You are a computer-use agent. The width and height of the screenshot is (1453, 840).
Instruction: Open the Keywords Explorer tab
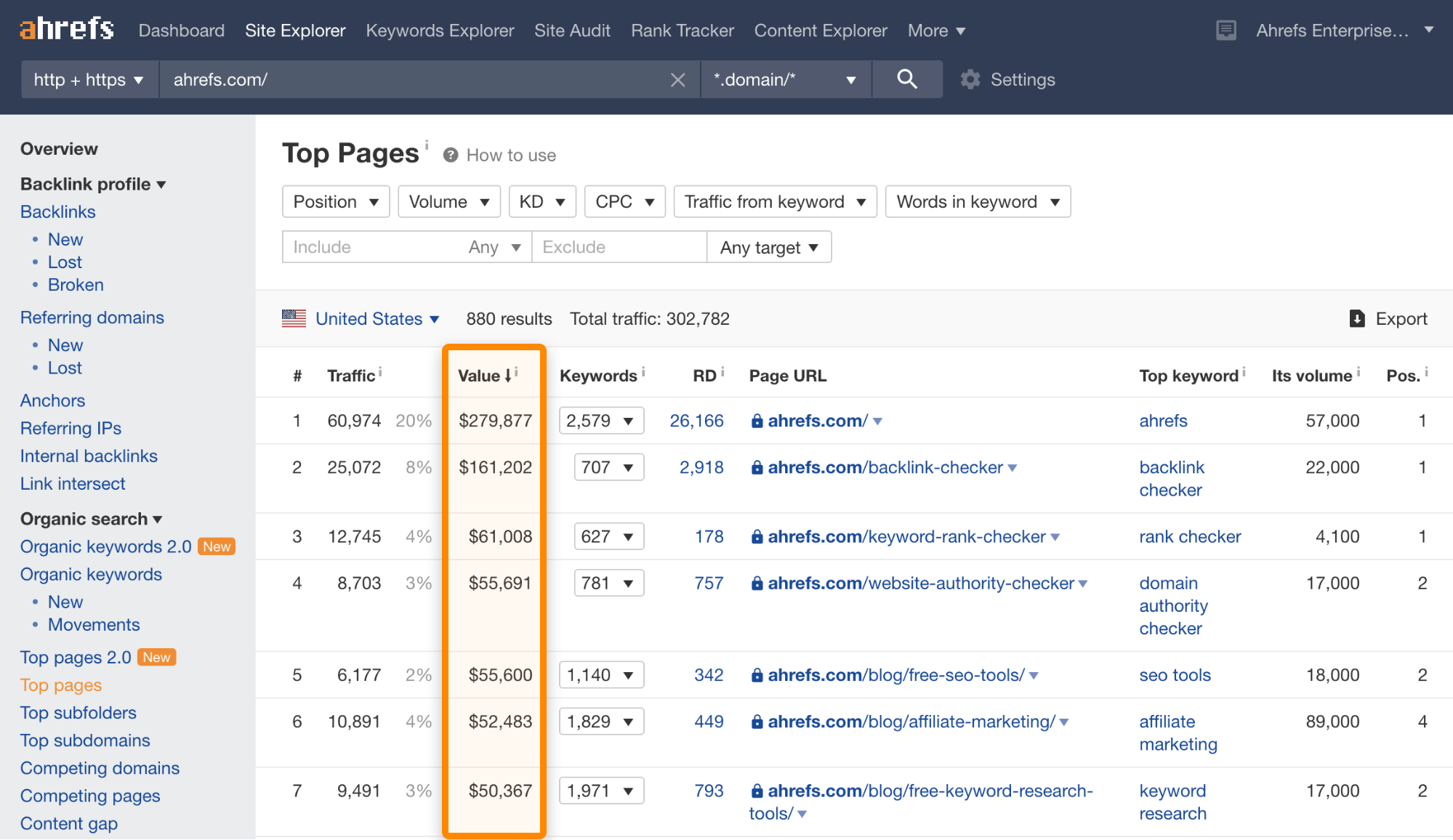click(440, 31)
